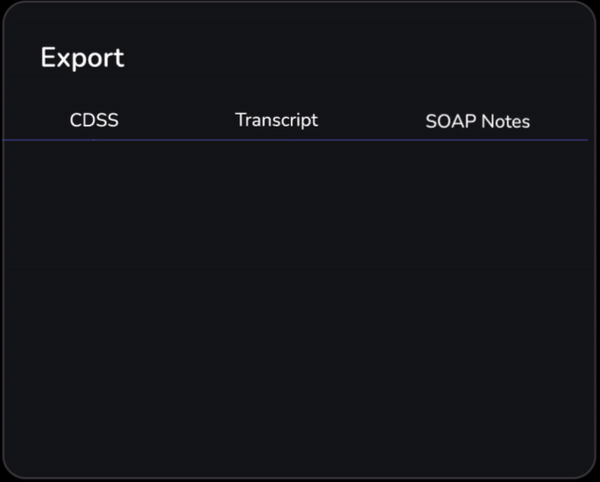
Task: Choose Transcript in the Export panel
Action: pyautogui.click(x=276, y=120)
